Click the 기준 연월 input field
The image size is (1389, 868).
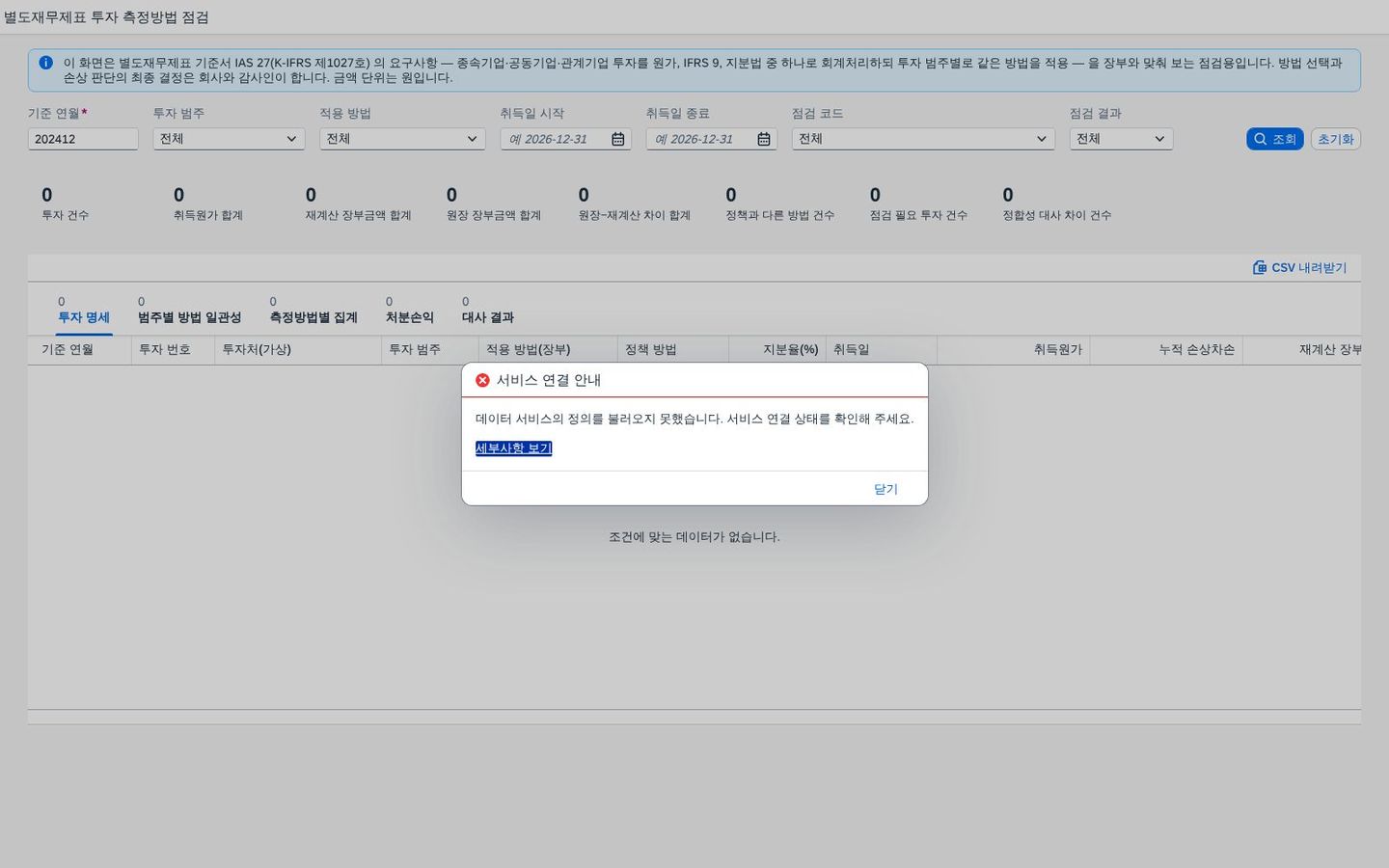coord(83,139)
